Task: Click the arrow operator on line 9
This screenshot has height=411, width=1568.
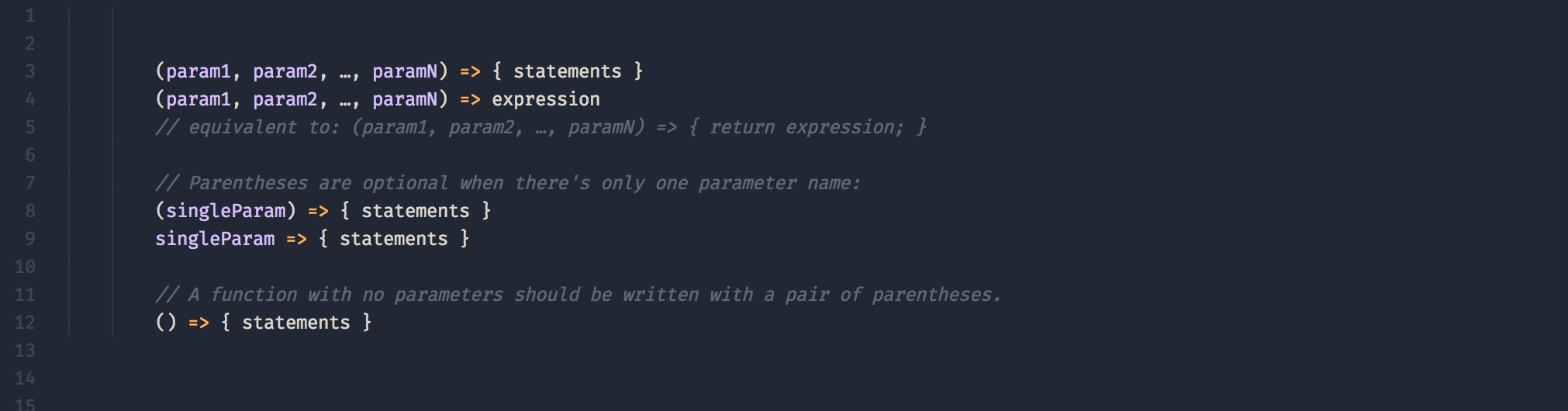Action: pos(296,239)
